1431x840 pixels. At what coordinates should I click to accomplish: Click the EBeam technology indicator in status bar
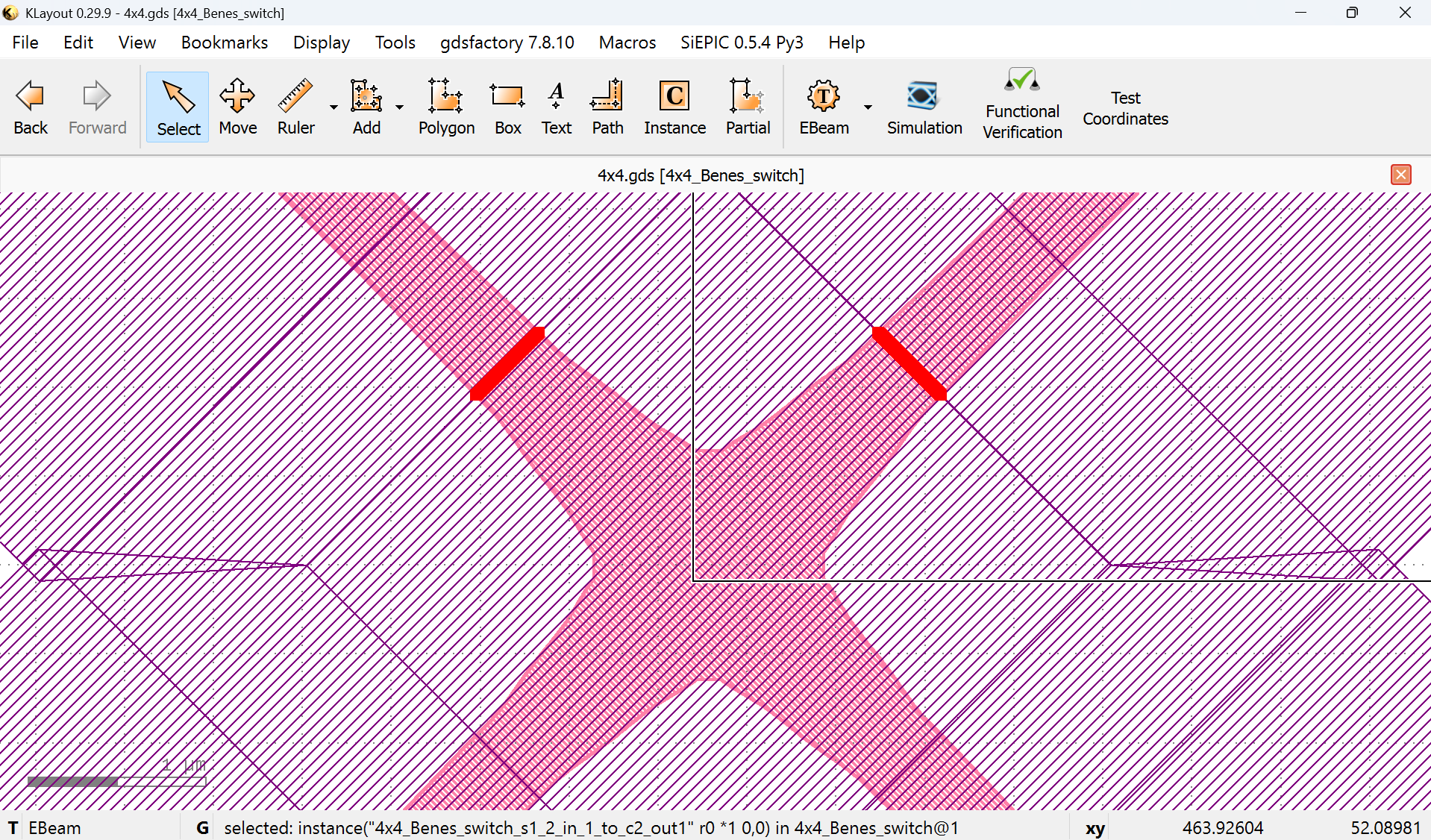(54, 828)
